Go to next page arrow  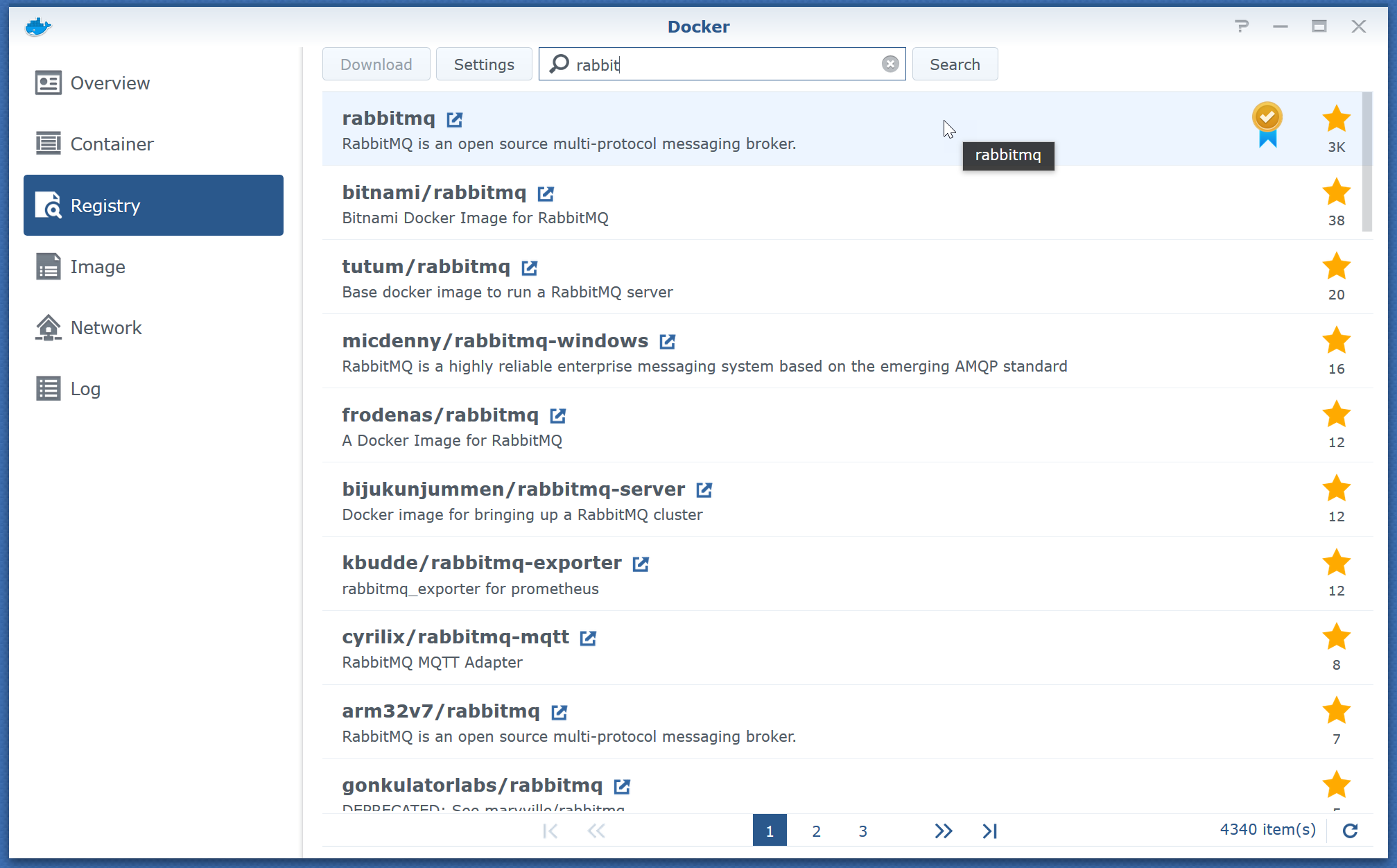(x=943, y=831)
